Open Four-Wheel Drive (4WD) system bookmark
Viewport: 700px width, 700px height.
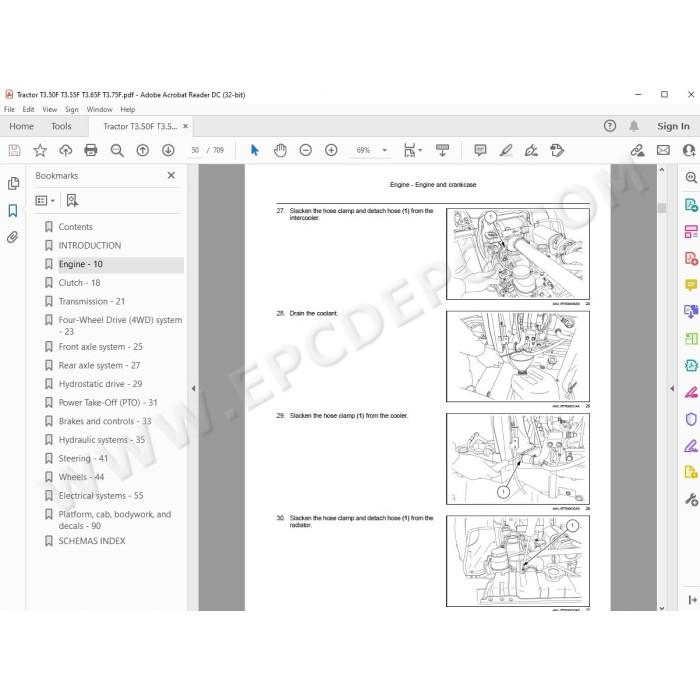[x=120, y=325]
